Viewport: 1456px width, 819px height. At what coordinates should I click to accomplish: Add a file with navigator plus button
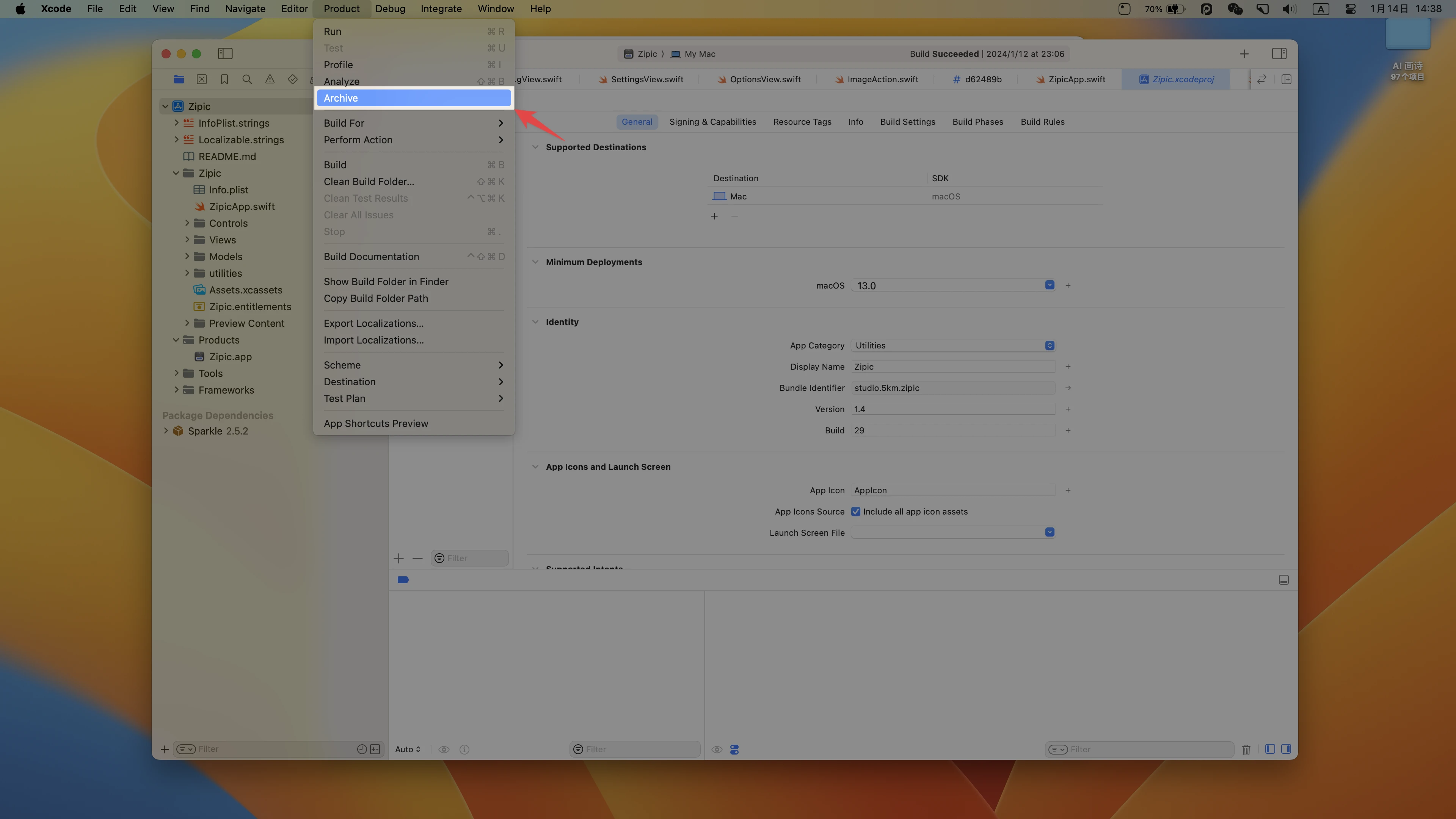tap(165, 750)
